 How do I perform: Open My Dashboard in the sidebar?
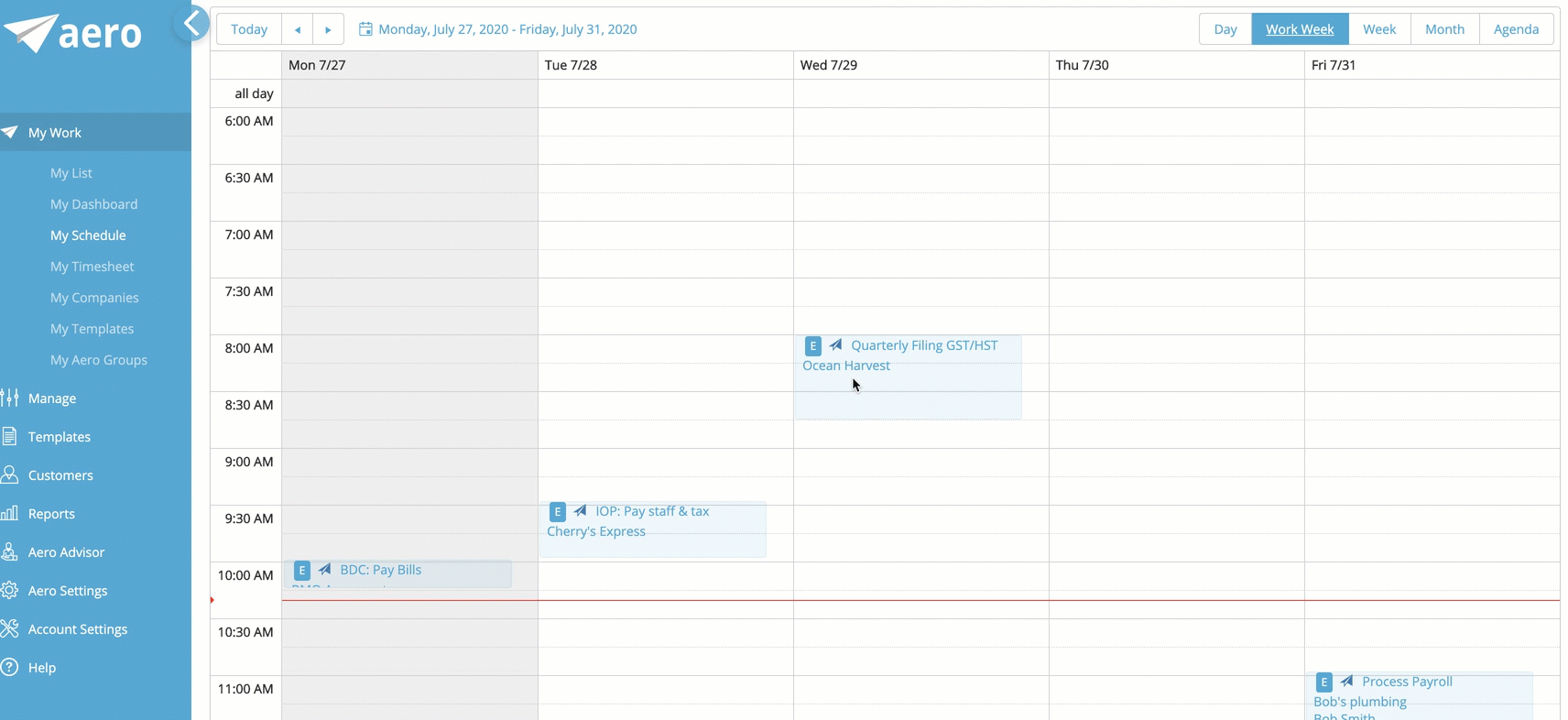pos(94,204)
